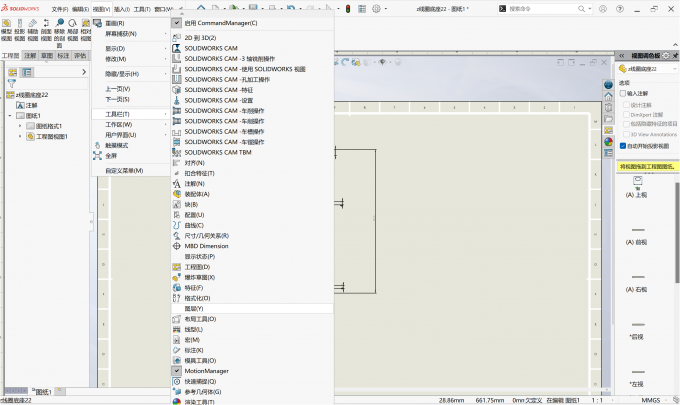Select the 局部视图 magnifier tool

[x=73, y=30]
